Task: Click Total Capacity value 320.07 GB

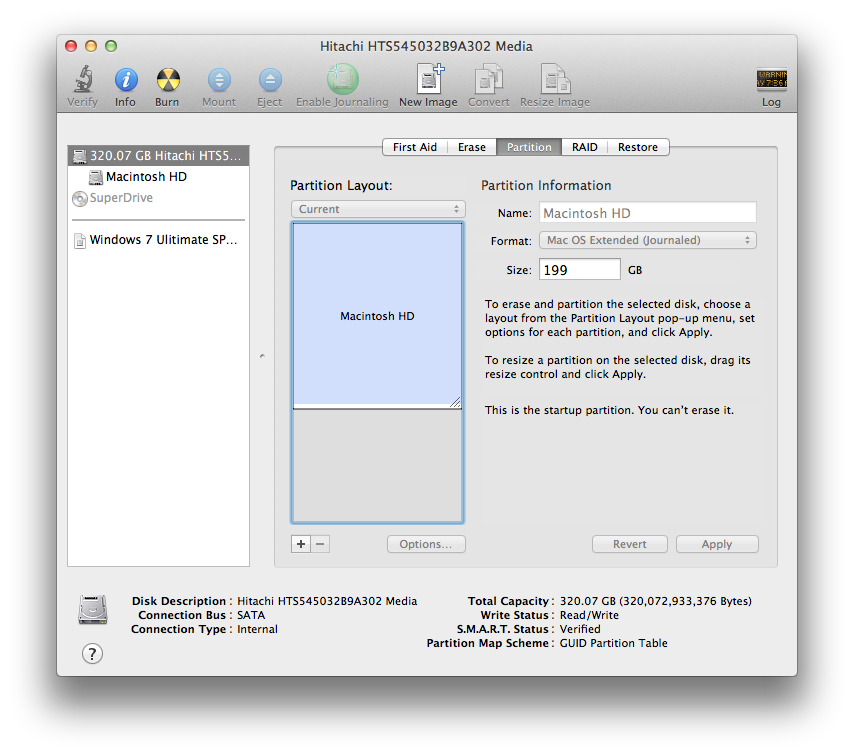Action: [x=656, y=601]
